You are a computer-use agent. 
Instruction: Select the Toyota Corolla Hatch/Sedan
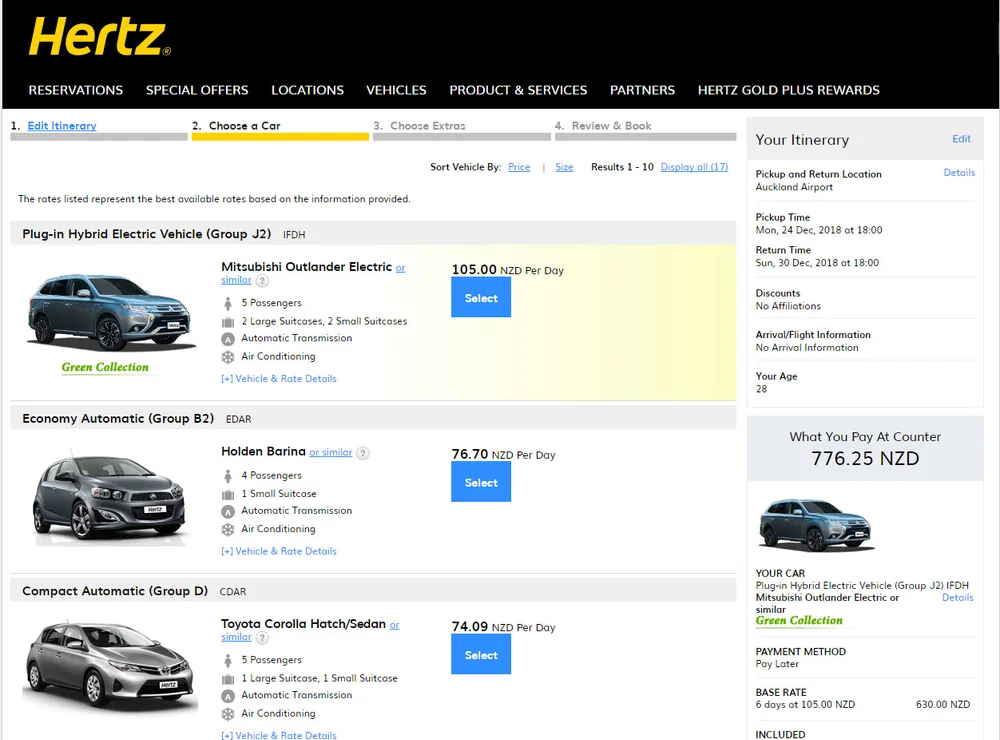click(x=481, y=655)
